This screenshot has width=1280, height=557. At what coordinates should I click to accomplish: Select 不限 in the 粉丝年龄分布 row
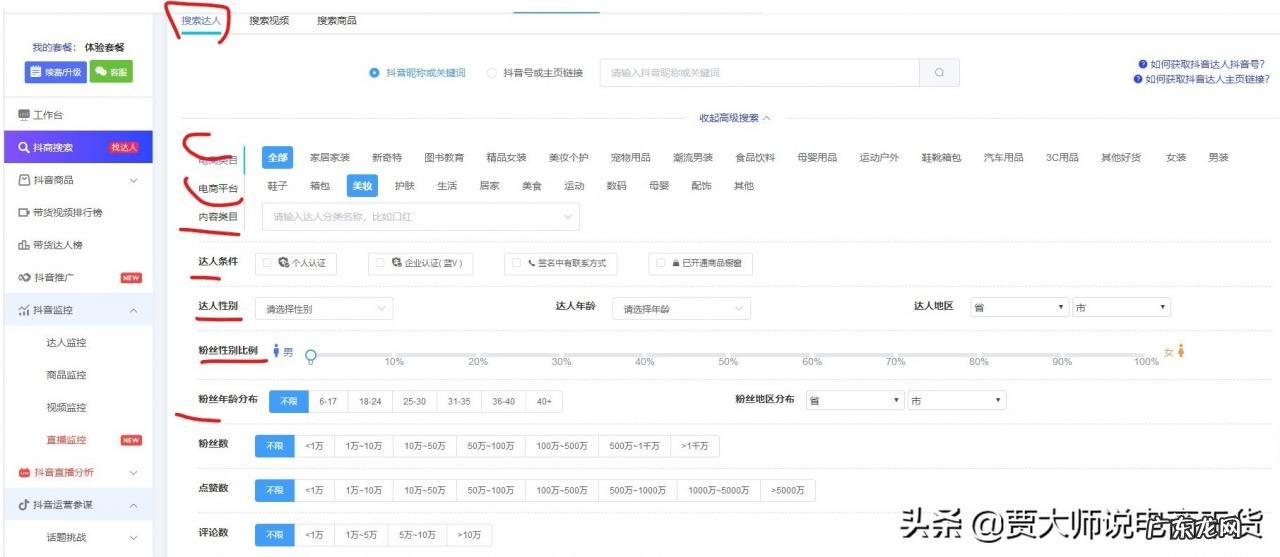288,401
